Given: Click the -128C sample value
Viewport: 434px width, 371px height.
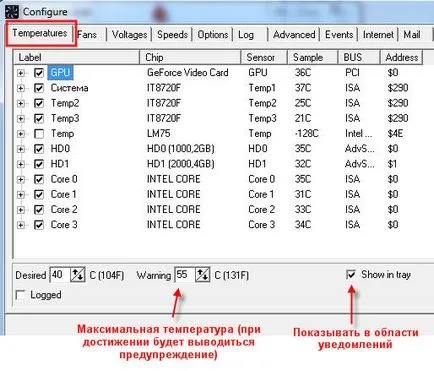Looking at the screenshot, I should click(x=306, y=134).
